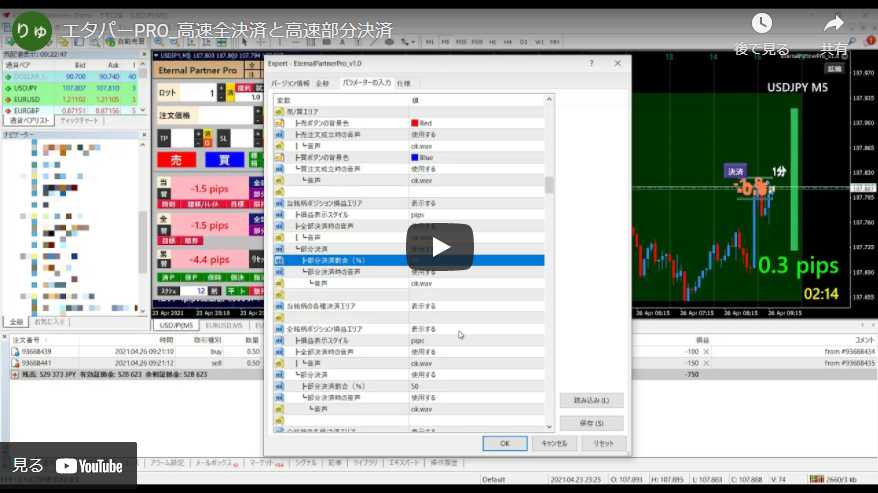
Task: Switch to the バージョン情報 tab
Action: [x=291, y=83]
